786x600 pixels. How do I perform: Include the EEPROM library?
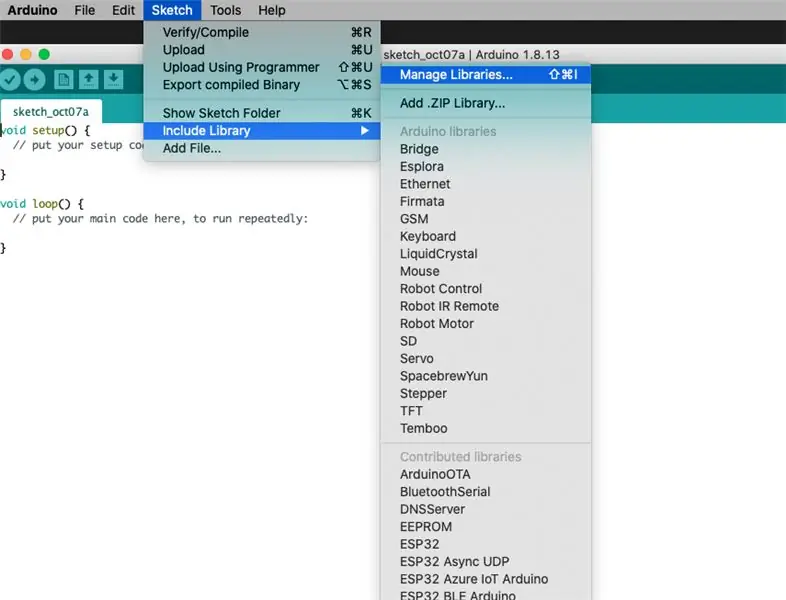(x=486, y=527)
